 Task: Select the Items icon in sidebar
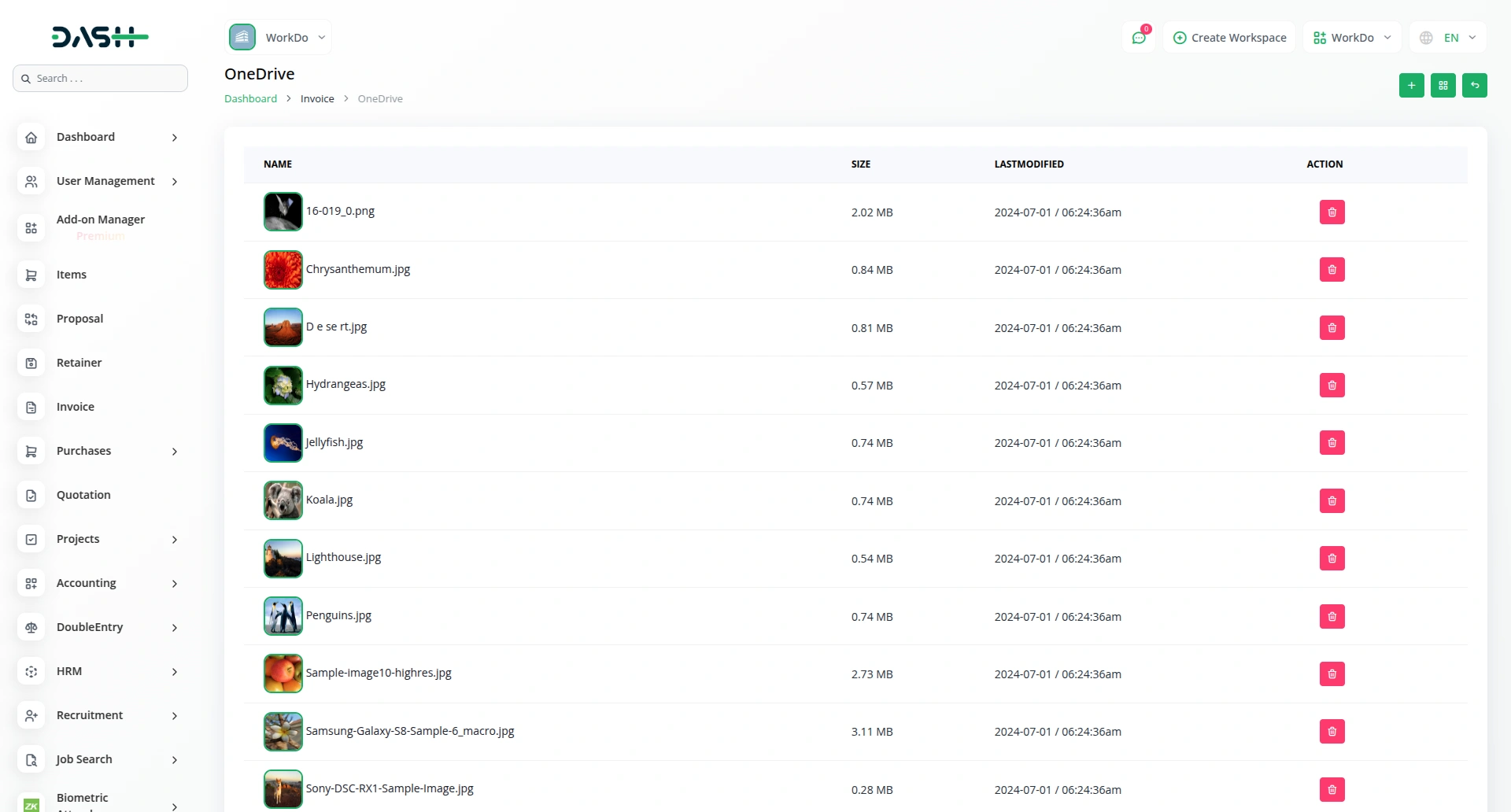[x=31, y=275]
